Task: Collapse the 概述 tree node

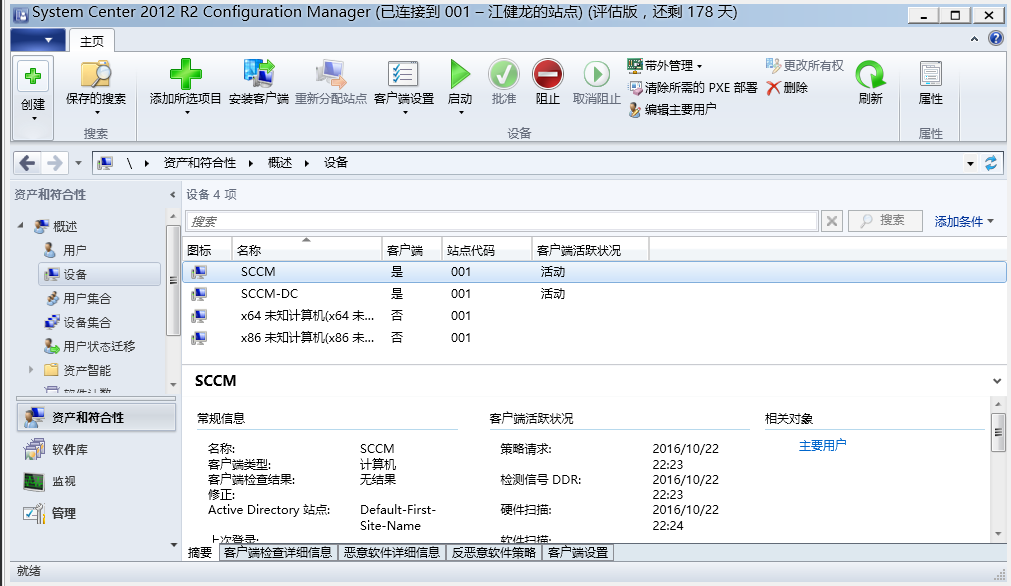Action: pos(21,226)
